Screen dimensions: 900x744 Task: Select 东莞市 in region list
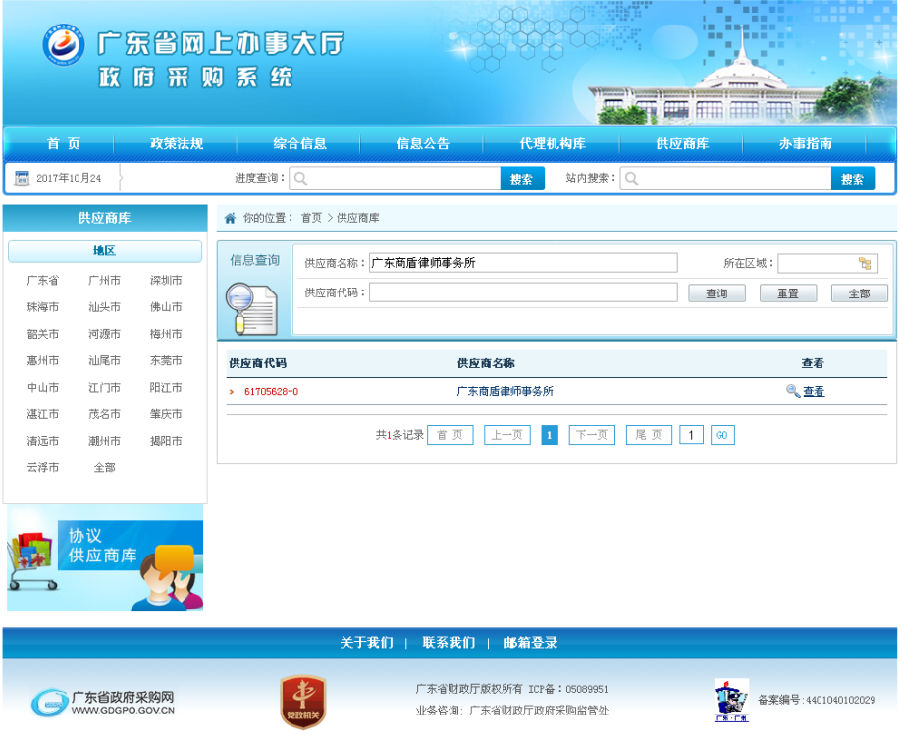[166, 360]
